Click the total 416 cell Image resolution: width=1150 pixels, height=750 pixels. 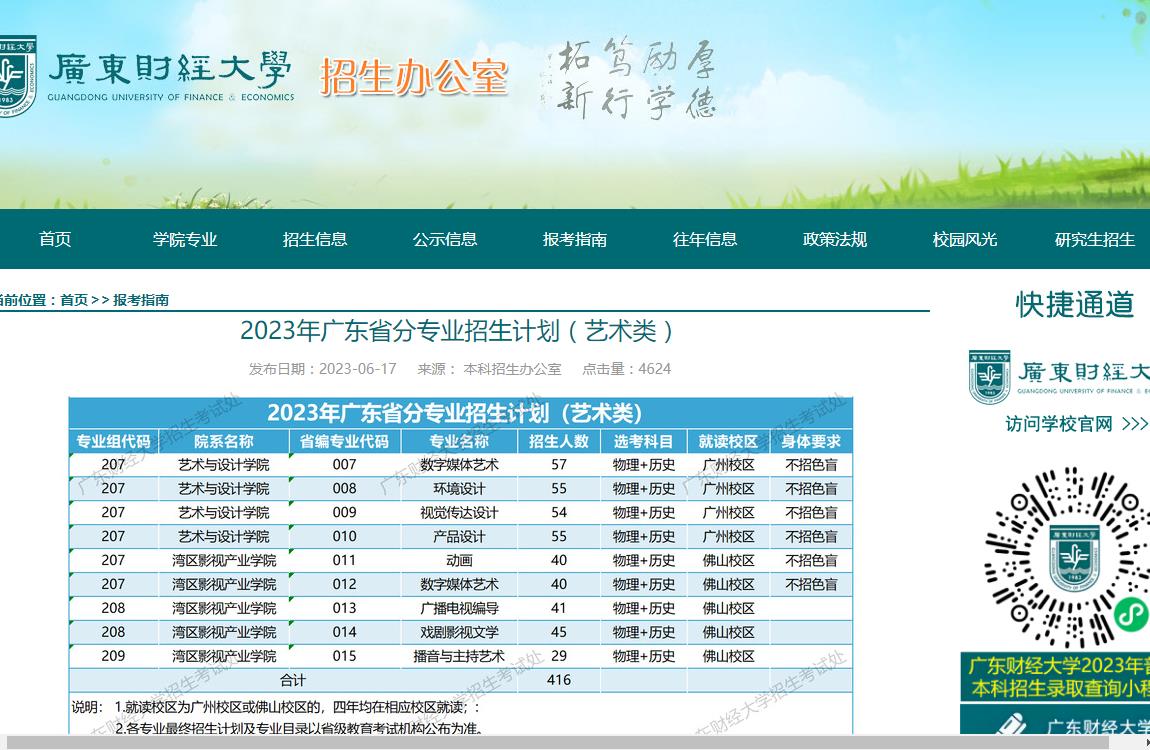point(559,680)
